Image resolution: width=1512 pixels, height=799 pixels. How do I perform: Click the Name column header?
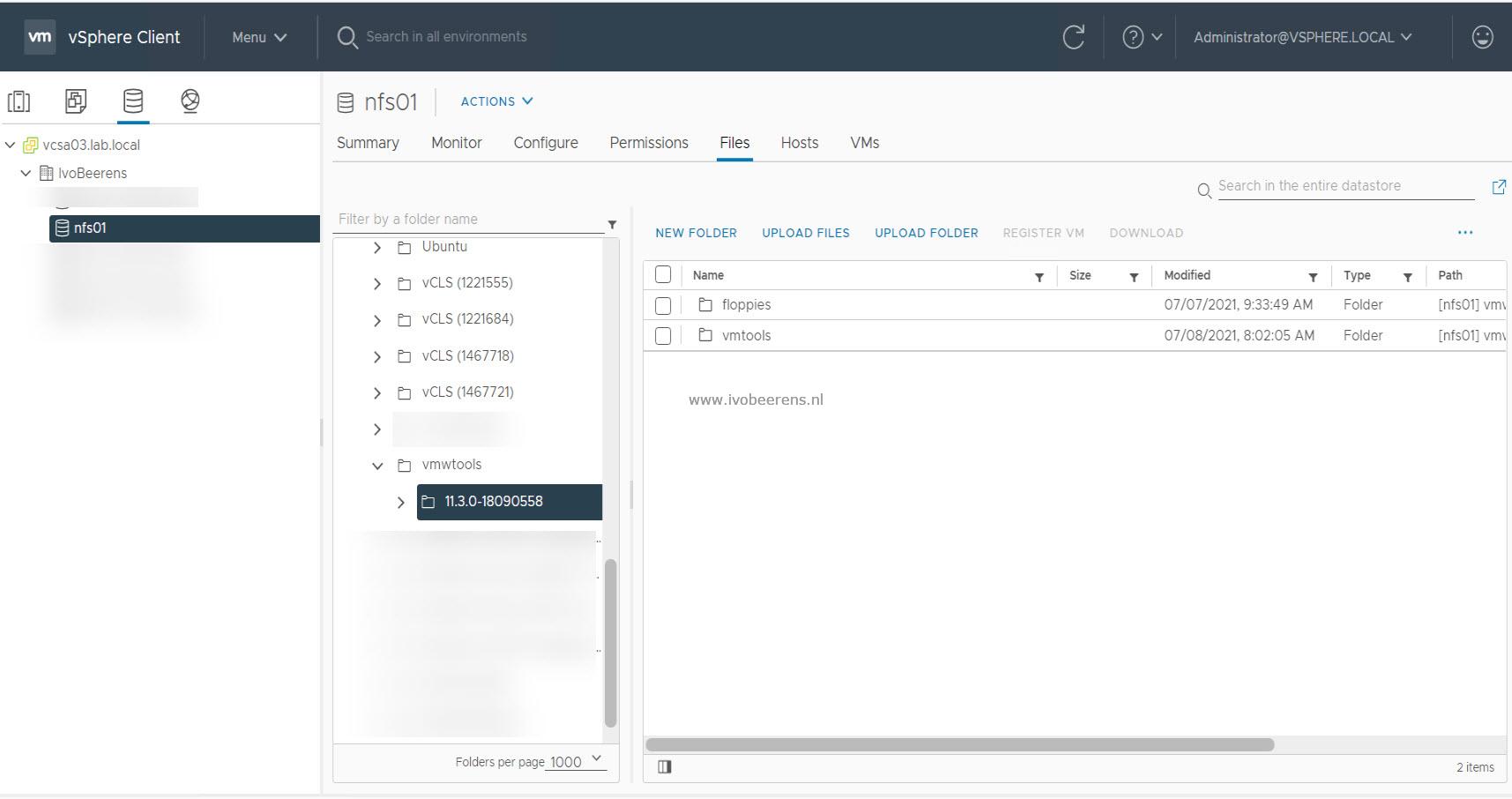[x=708, y=275]
